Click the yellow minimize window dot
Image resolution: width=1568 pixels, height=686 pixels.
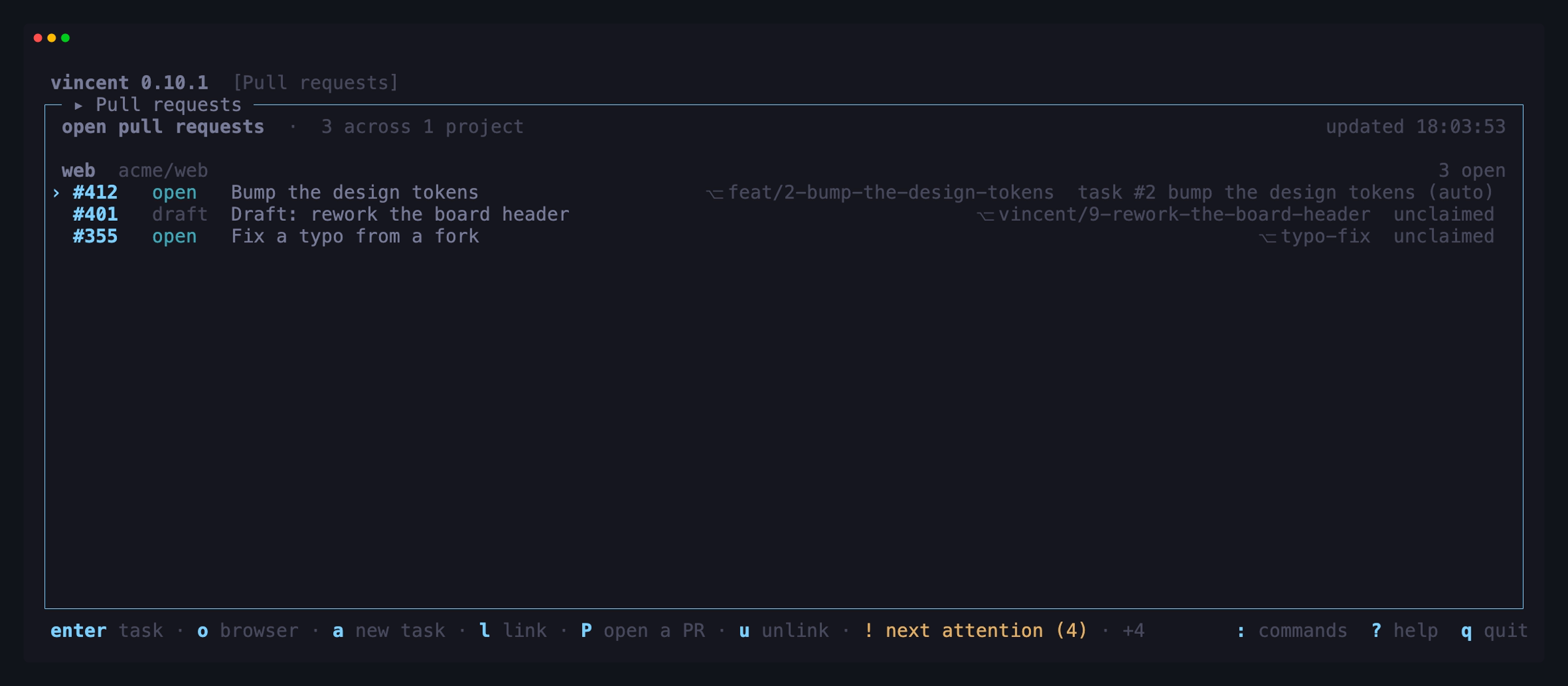click(52, 38)
